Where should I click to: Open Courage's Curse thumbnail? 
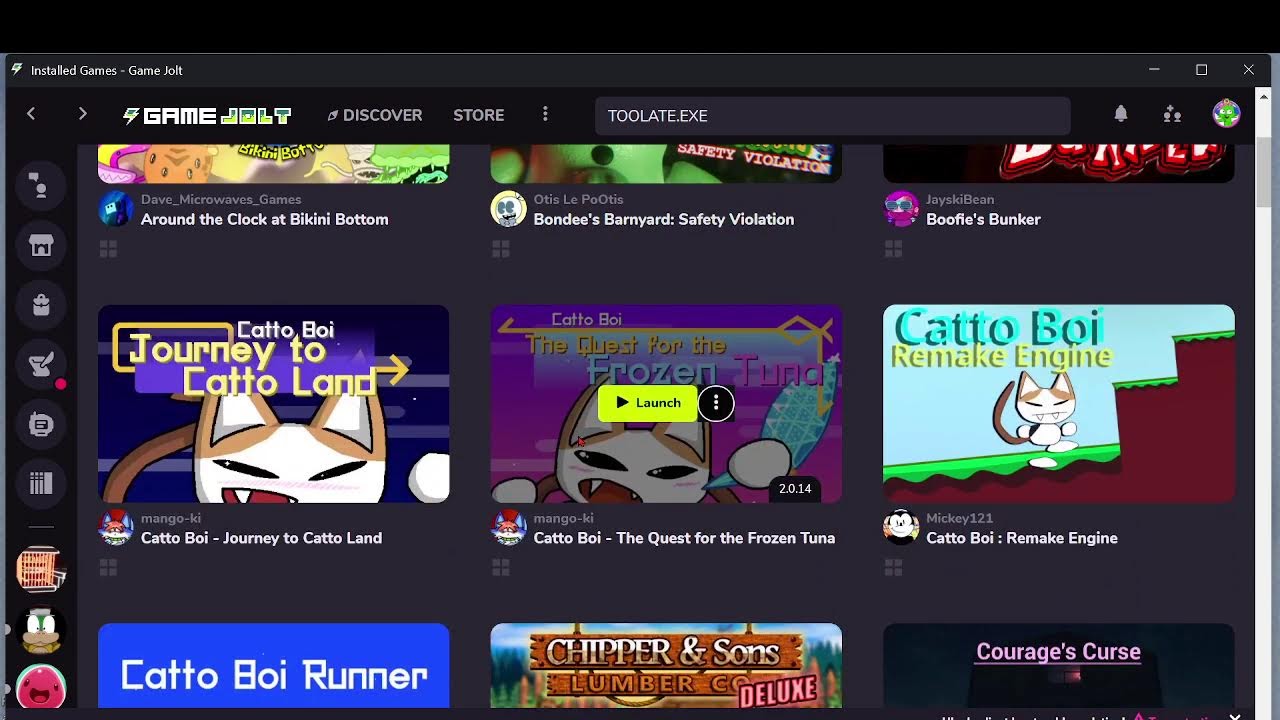[1059, 666]
